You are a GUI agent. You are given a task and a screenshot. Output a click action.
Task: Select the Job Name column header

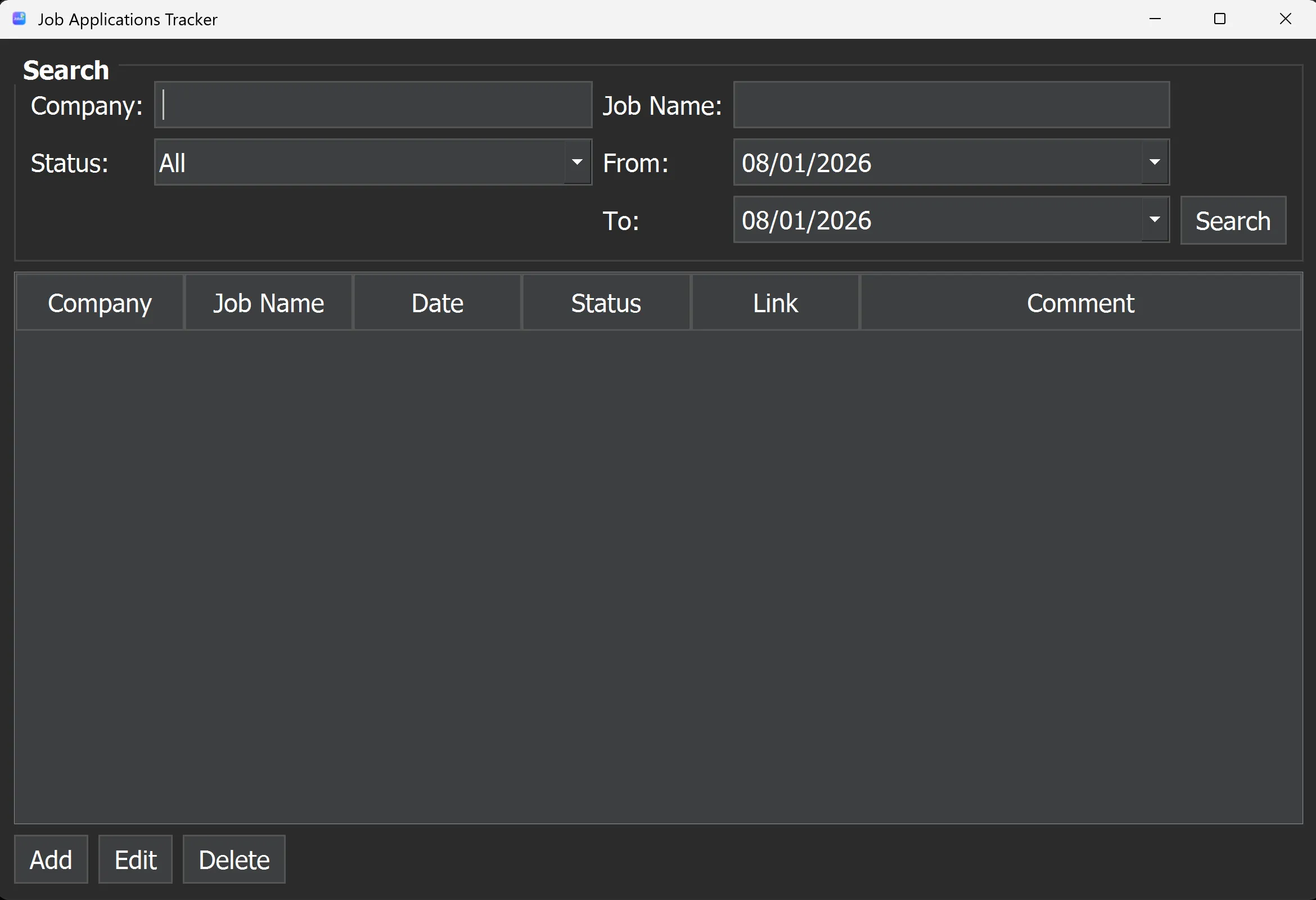tap(268, 303)
